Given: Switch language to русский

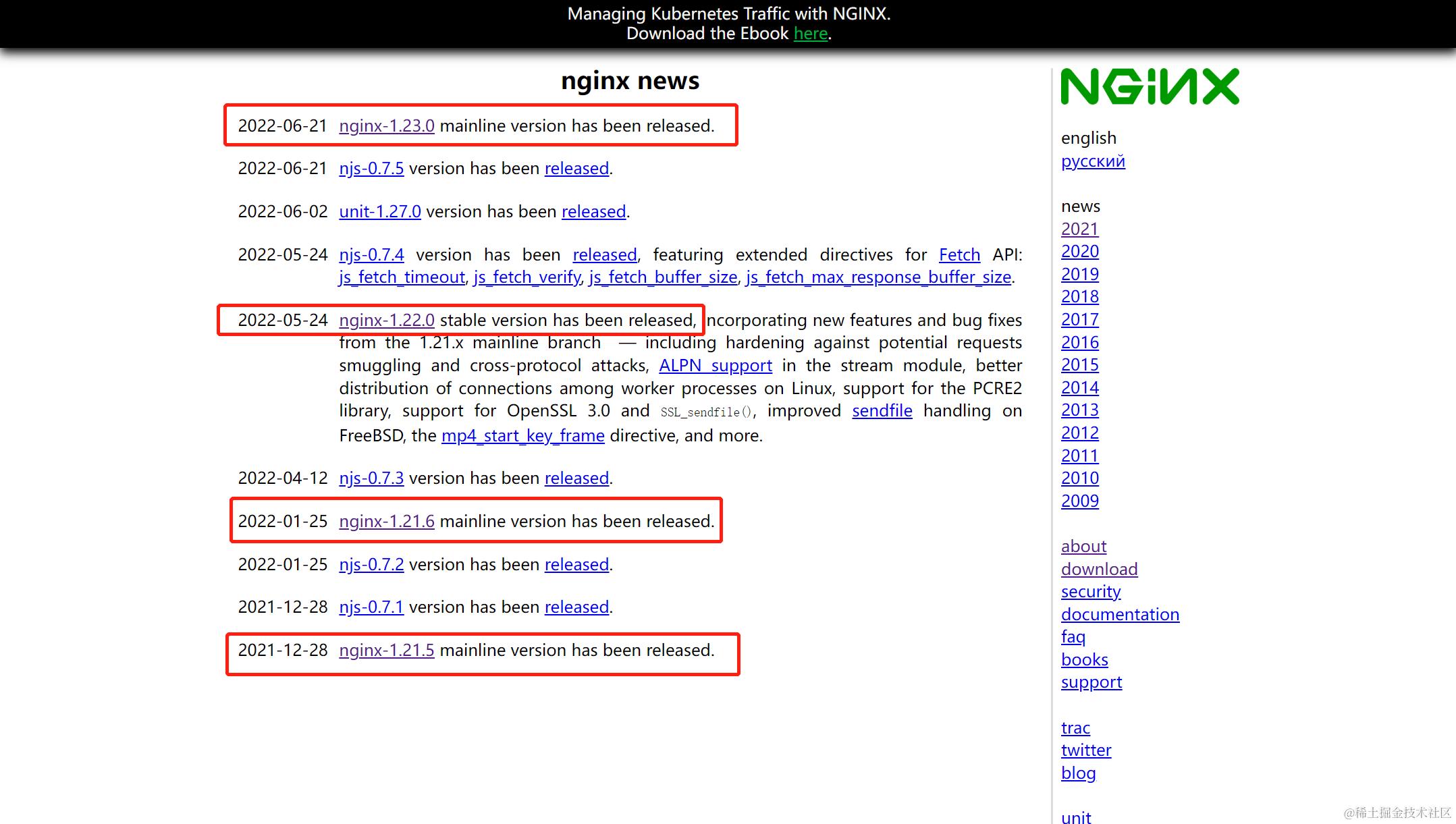Looking at the screenshot, I should pos(1092,161).
